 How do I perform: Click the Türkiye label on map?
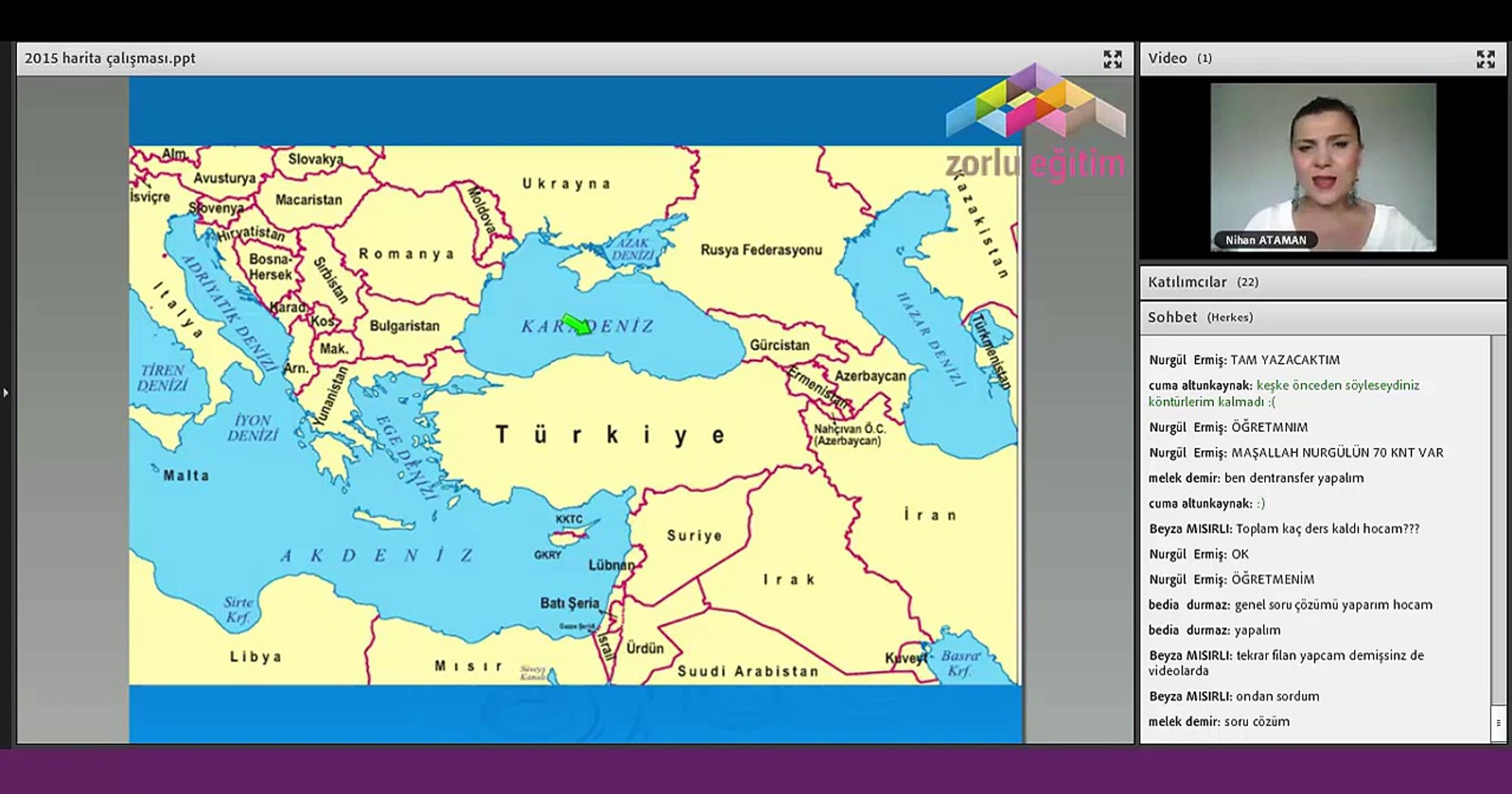(611, 435)
